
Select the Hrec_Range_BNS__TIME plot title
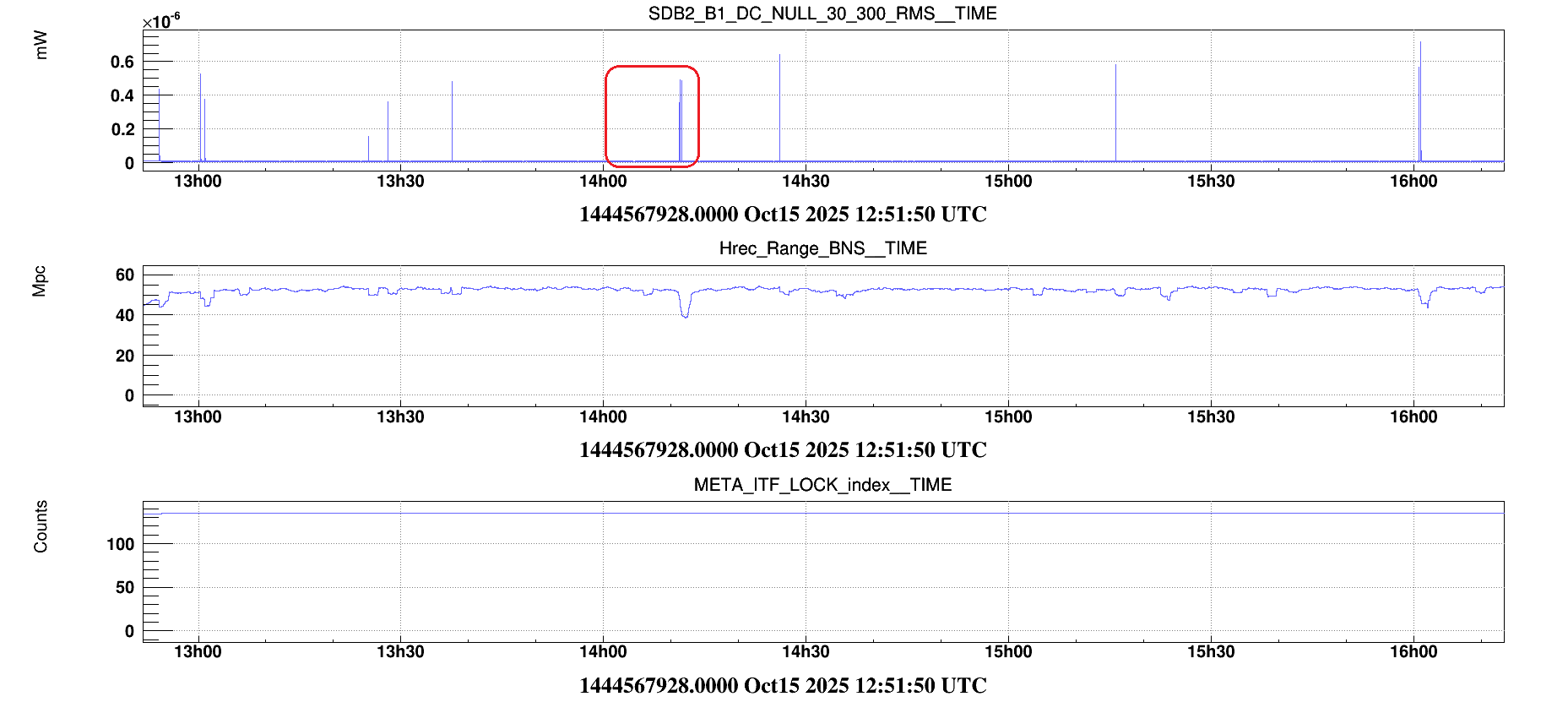(x=822, y=248)
